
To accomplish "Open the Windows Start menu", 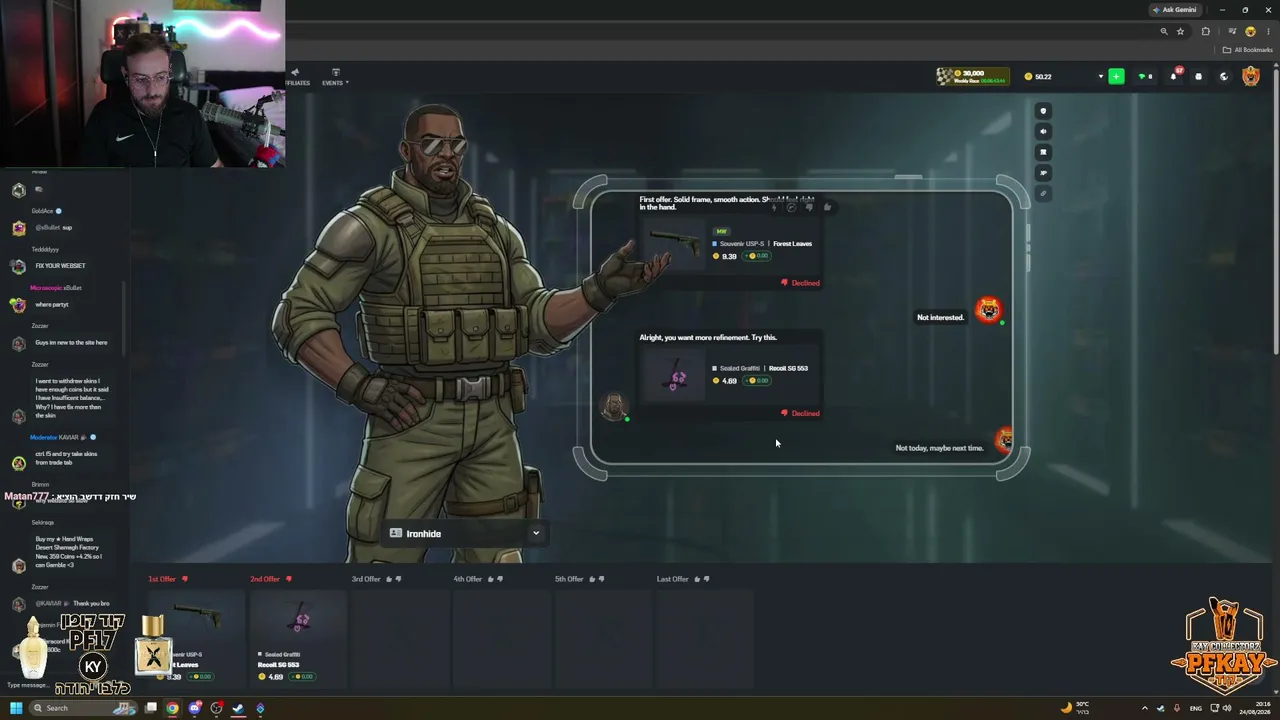I will point(16,708).
